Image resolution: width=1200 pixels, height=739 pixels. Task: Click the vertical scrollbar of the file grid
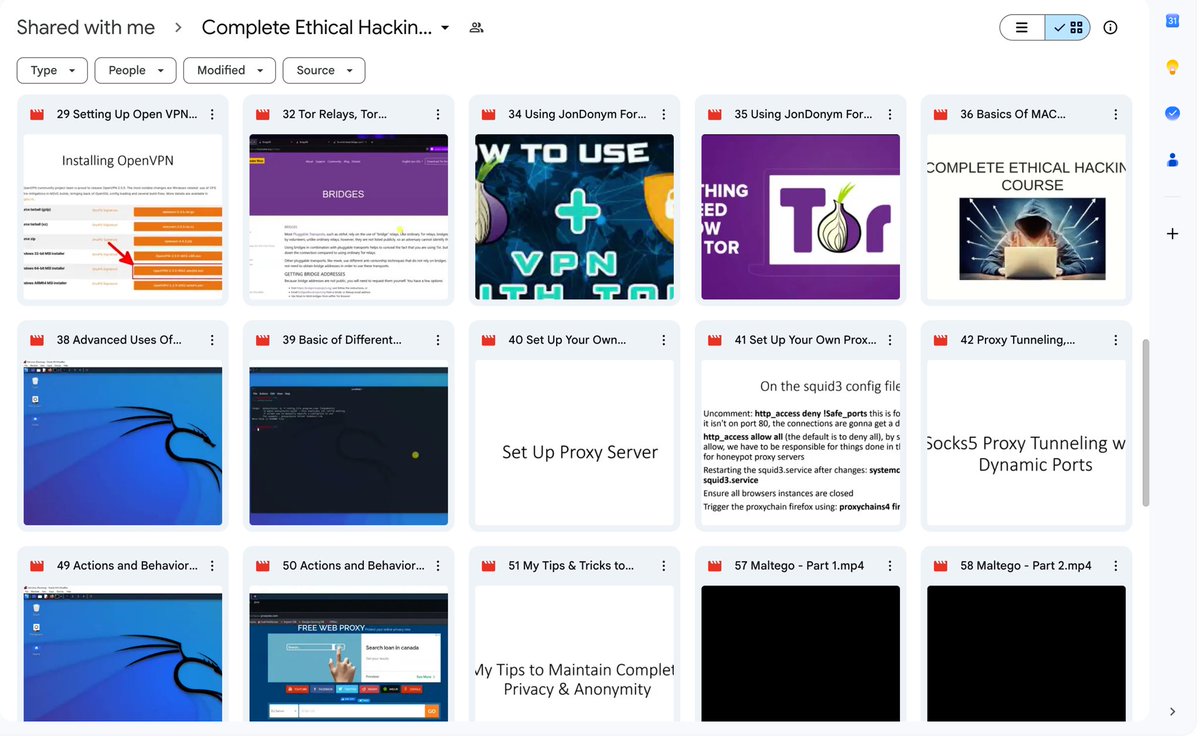[x=1145, y=423]
